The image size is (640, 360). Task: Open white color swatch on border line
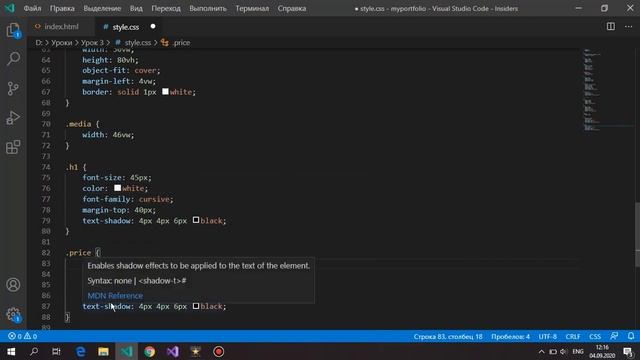(x=165, y=91)
